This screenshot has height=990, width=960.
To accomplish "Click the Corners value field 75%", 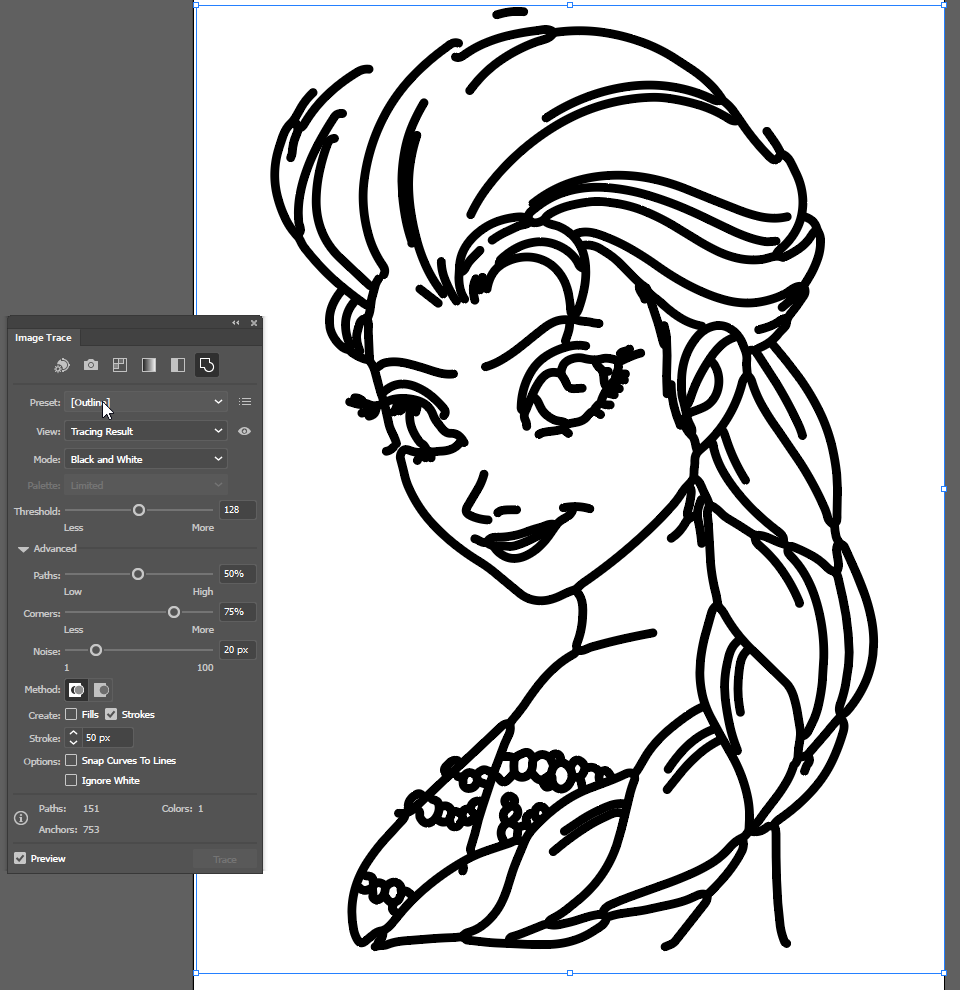I will (x=237, y=611).
